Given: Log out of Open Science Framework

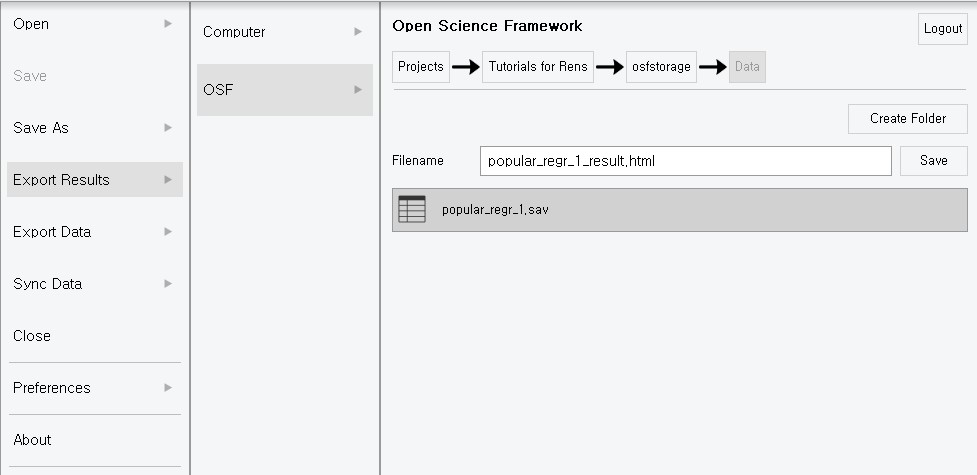Looking at the screenshot, I should pos(942,29).
